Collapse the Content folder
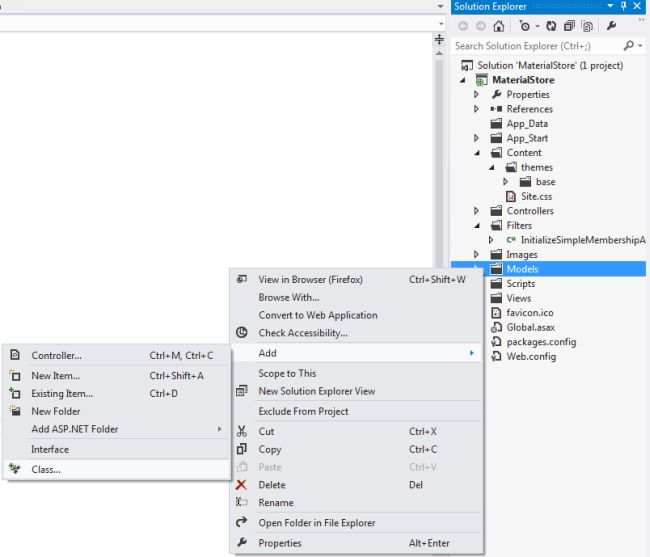This screenshot has height=557, width=650. click(x=477, y=153)
